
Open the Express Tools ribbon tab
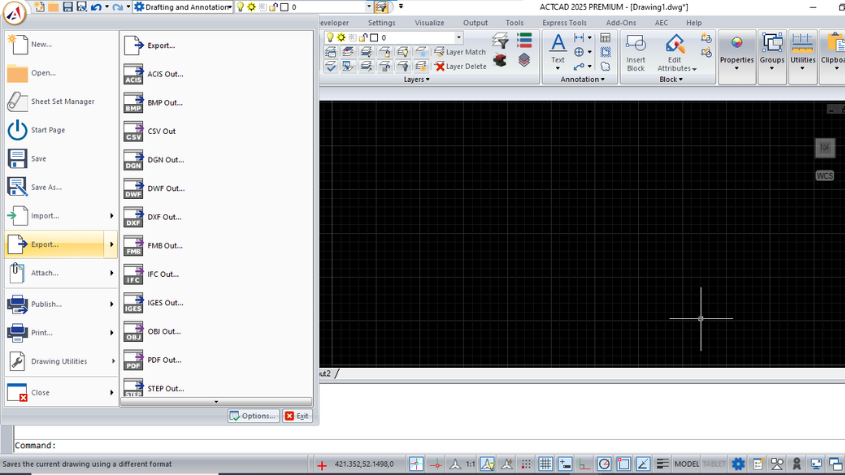click(x=564, y=23)
